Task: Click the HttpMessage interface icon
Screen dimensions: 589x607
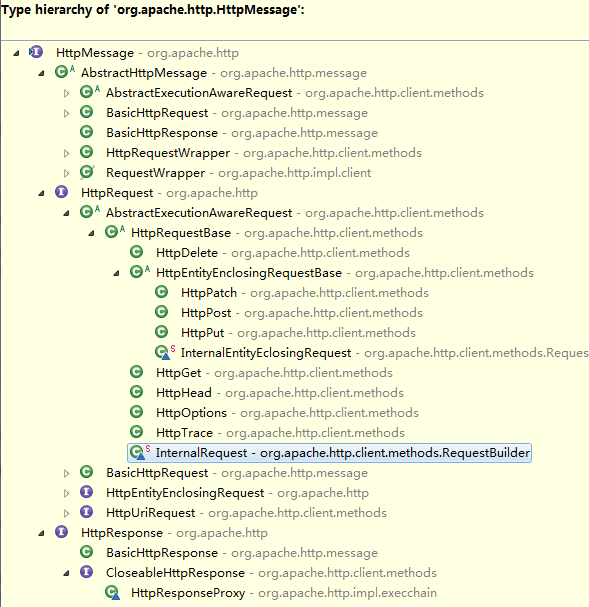Action: [36, 52]
